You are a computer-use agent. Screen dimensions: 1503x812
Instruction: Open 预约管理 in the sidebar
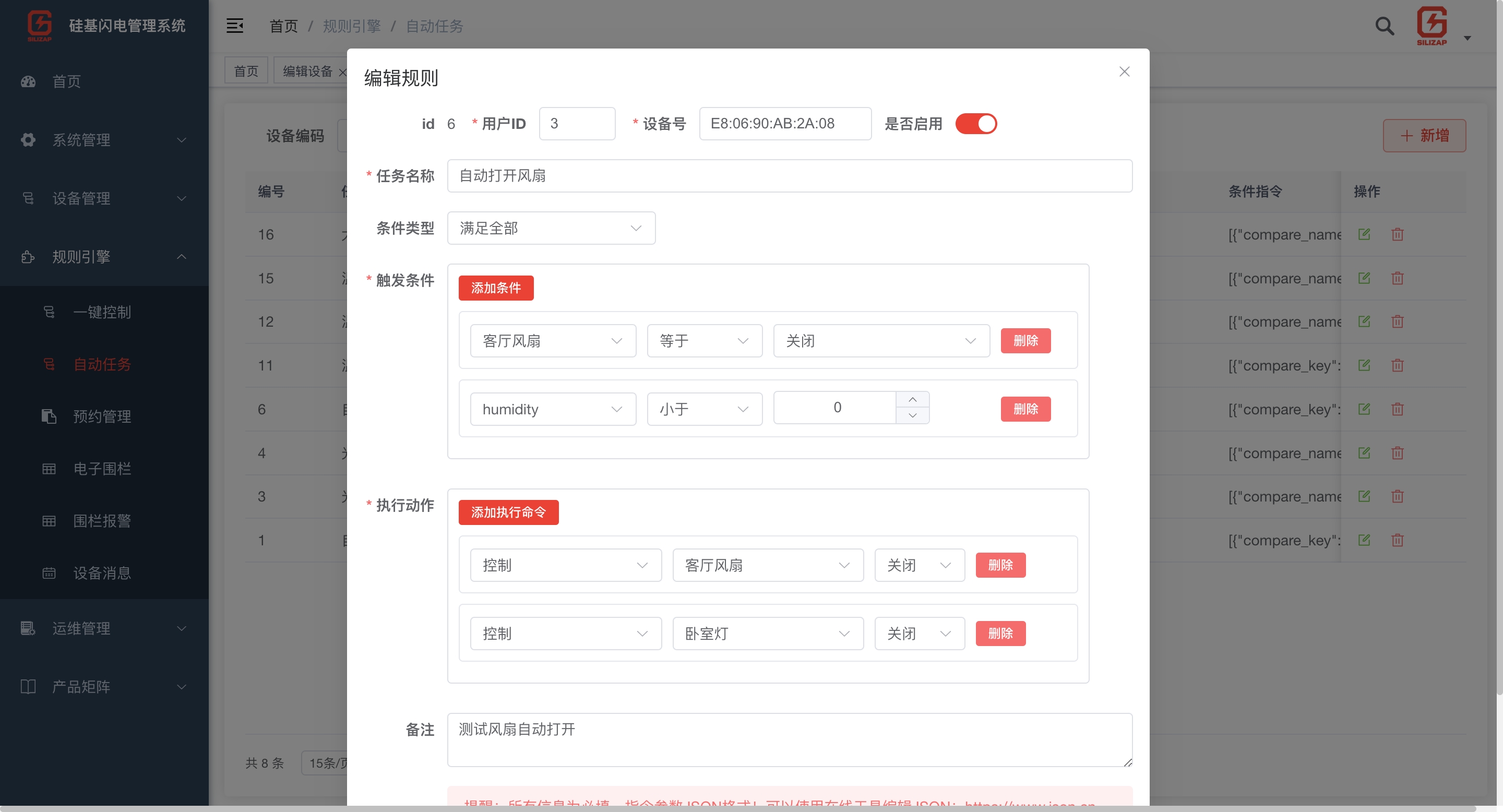(x=102, y=416)
